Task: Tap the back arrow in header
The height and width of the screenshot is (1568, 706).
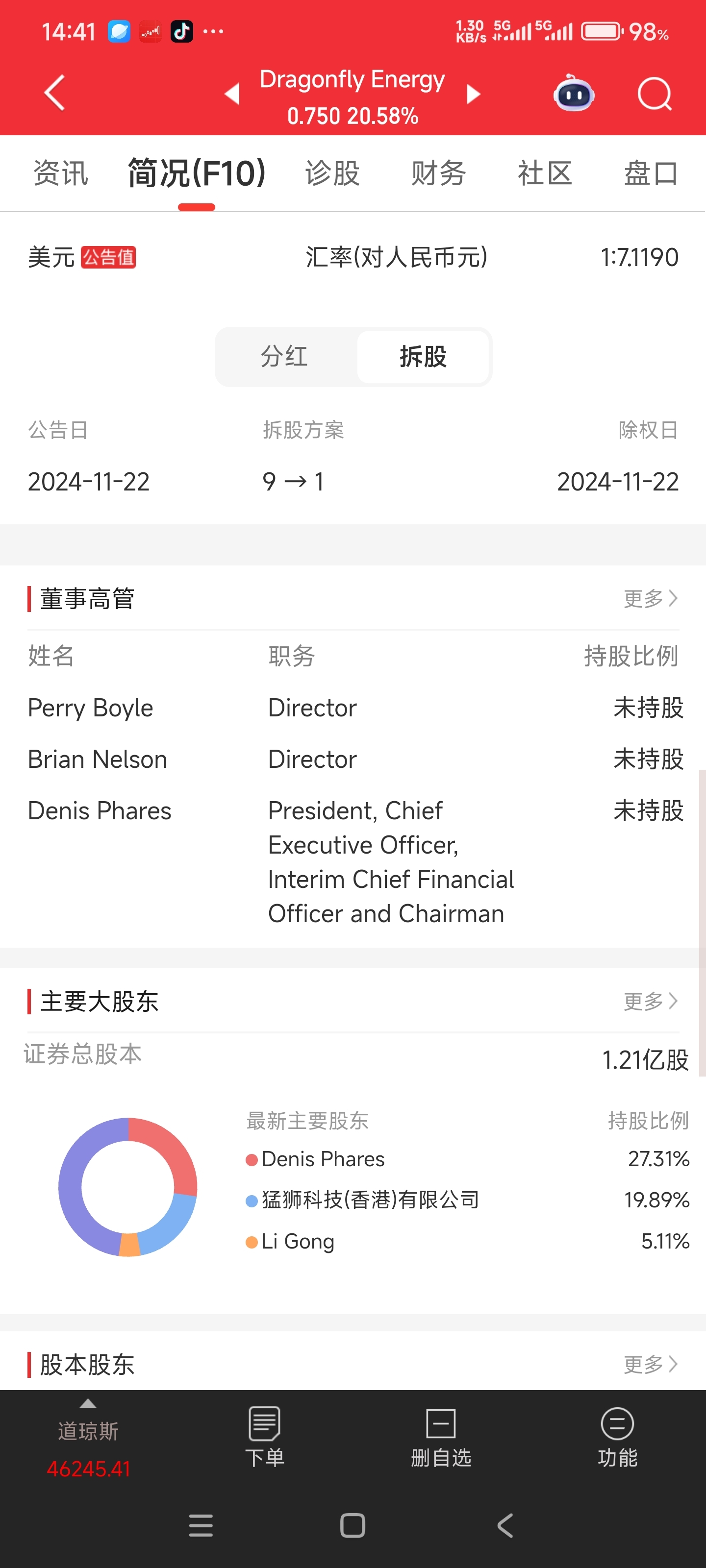Action: [55, 93]
